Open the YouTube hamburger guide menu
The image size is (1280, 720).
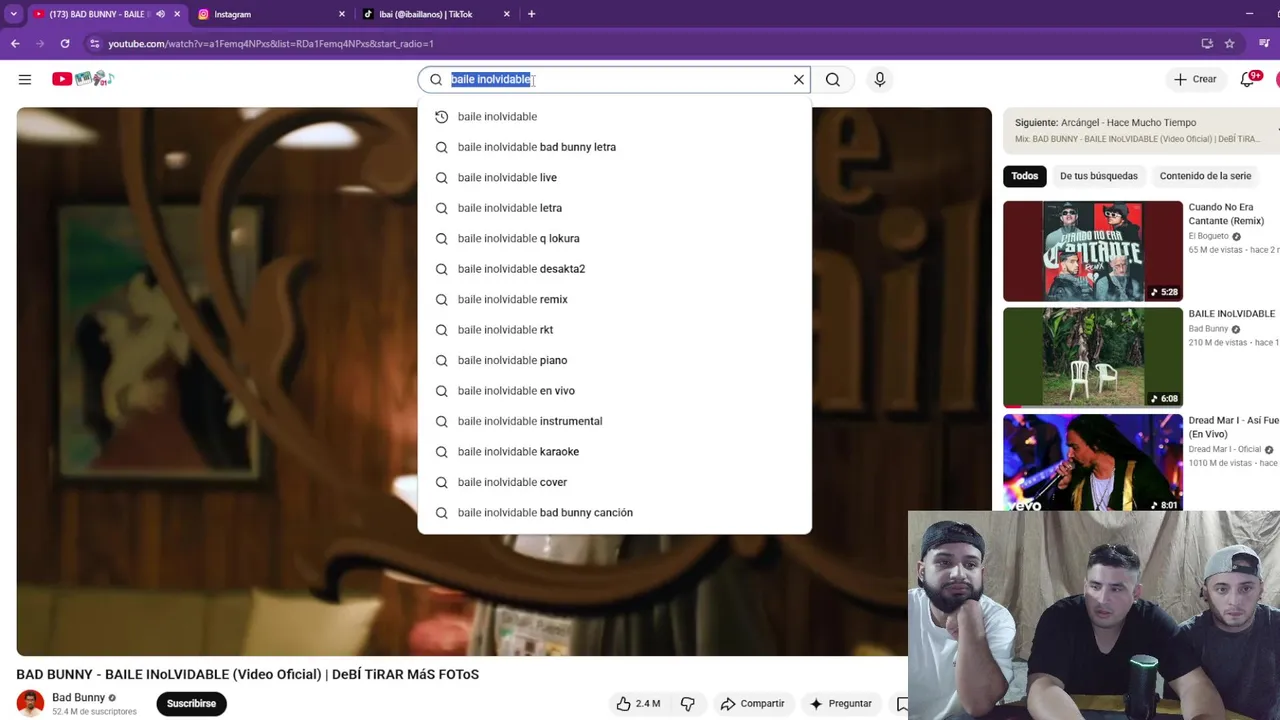[x=25, y=79]
